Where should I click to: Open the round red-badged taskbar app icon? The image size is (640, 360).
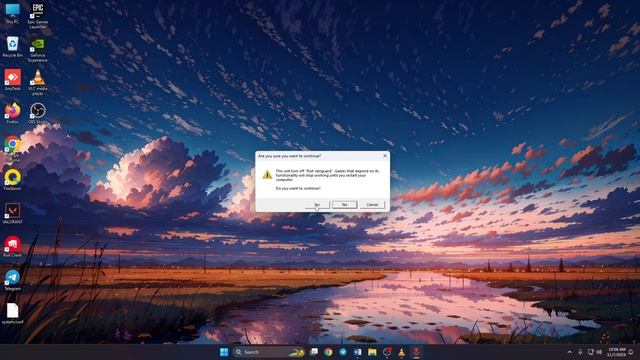(x=387, y=352)
